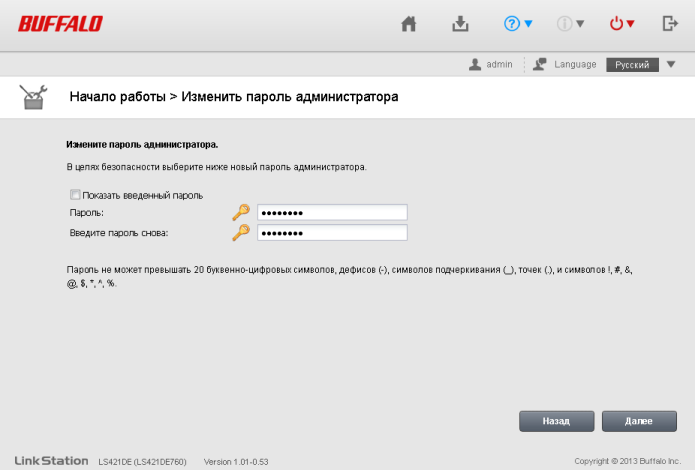Viewport: 695px width, 470px height.
Task: Click model text LS421DE (LS421DE760)
Action: click(x=142, y=462)
